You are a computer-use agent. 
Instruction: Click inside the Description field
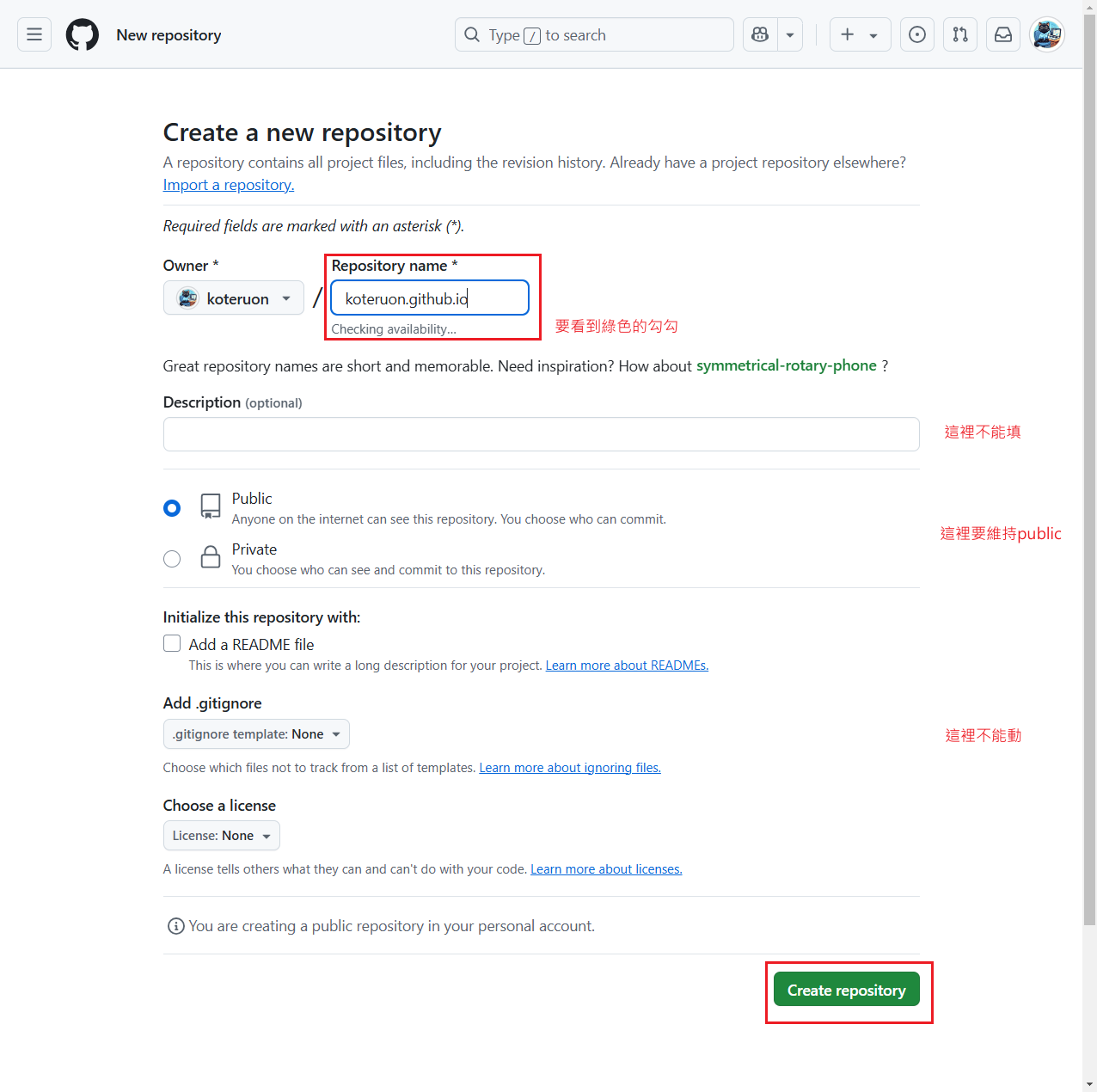541,434
